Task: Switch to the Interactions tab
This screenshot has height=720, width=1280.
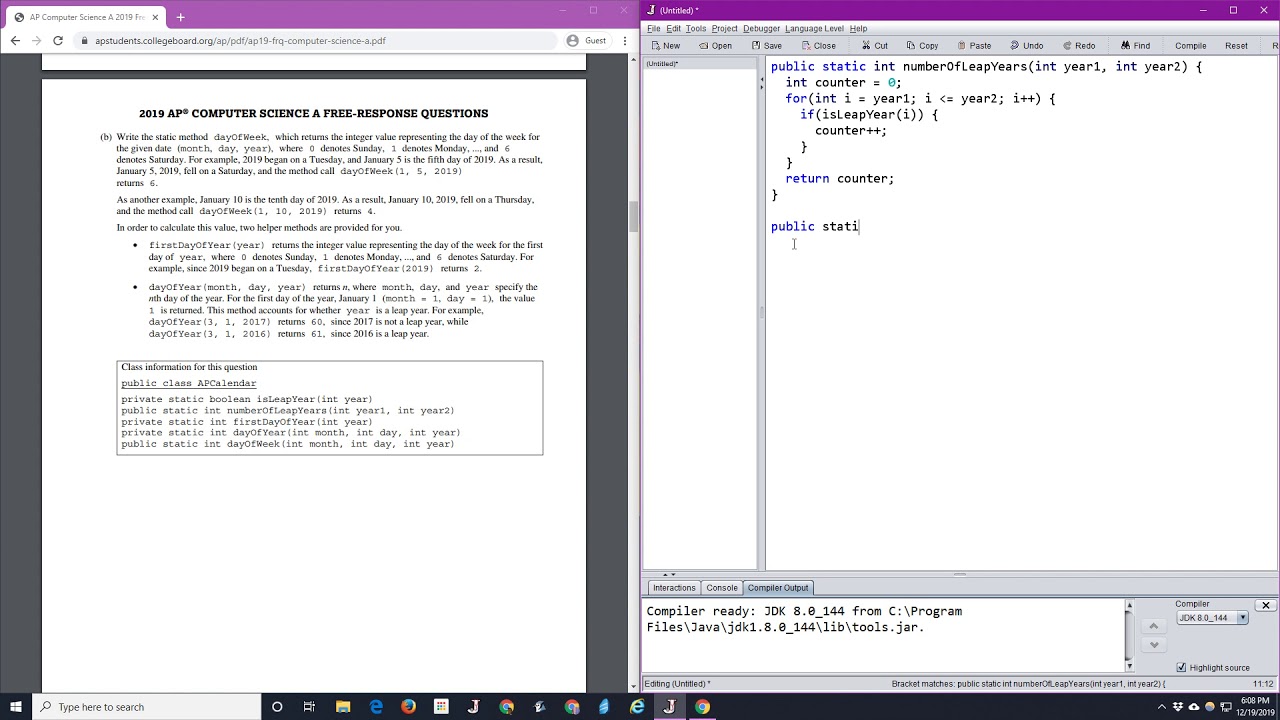Action: 674,588
